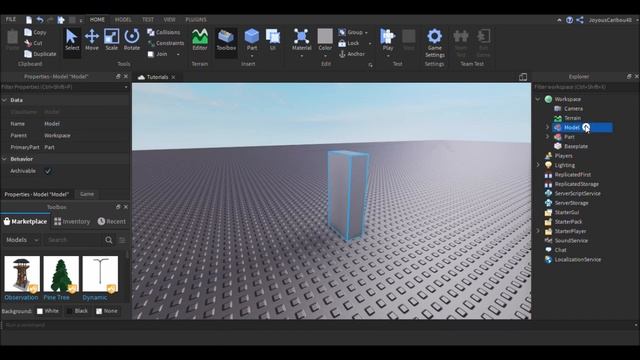Screen dimensions: 640x360
Task: Open the Recent tab in Toolbox
Action: tap(111, 222)
